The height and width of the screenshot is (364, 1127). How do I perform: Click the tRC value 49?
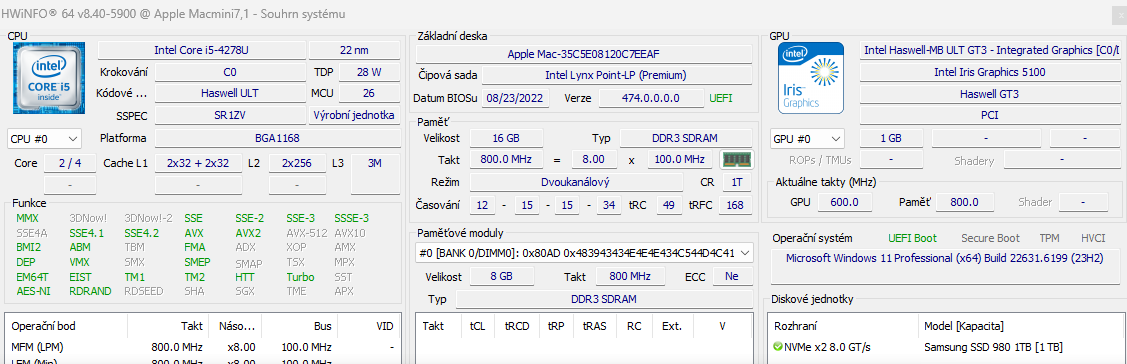click(668, 206)
